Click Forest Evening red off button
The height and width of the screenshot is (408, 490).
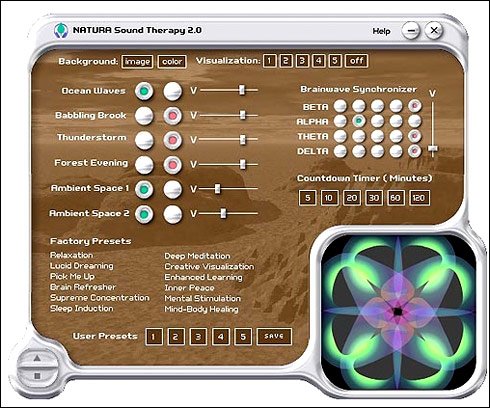(173, 165)
